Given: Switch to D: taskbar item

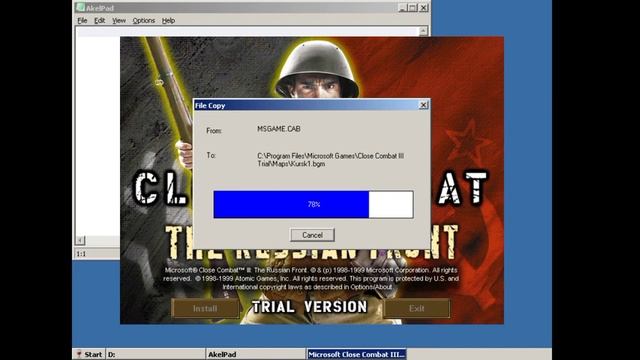Looking at the screenshot, I should tap(156, 354).
